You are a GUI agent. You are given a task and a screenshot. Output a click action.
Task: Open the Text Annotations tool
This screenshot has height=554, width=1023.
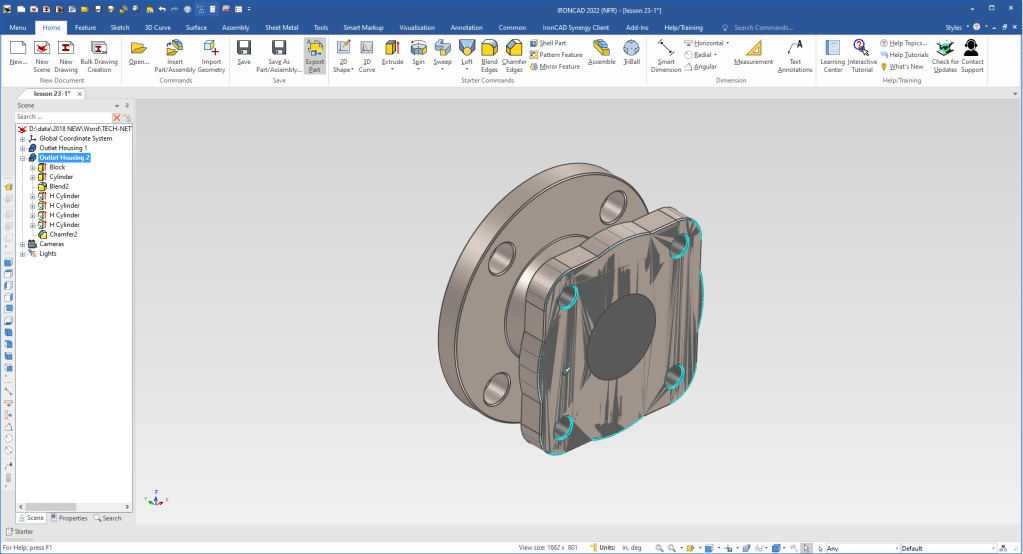click(795, 49)
